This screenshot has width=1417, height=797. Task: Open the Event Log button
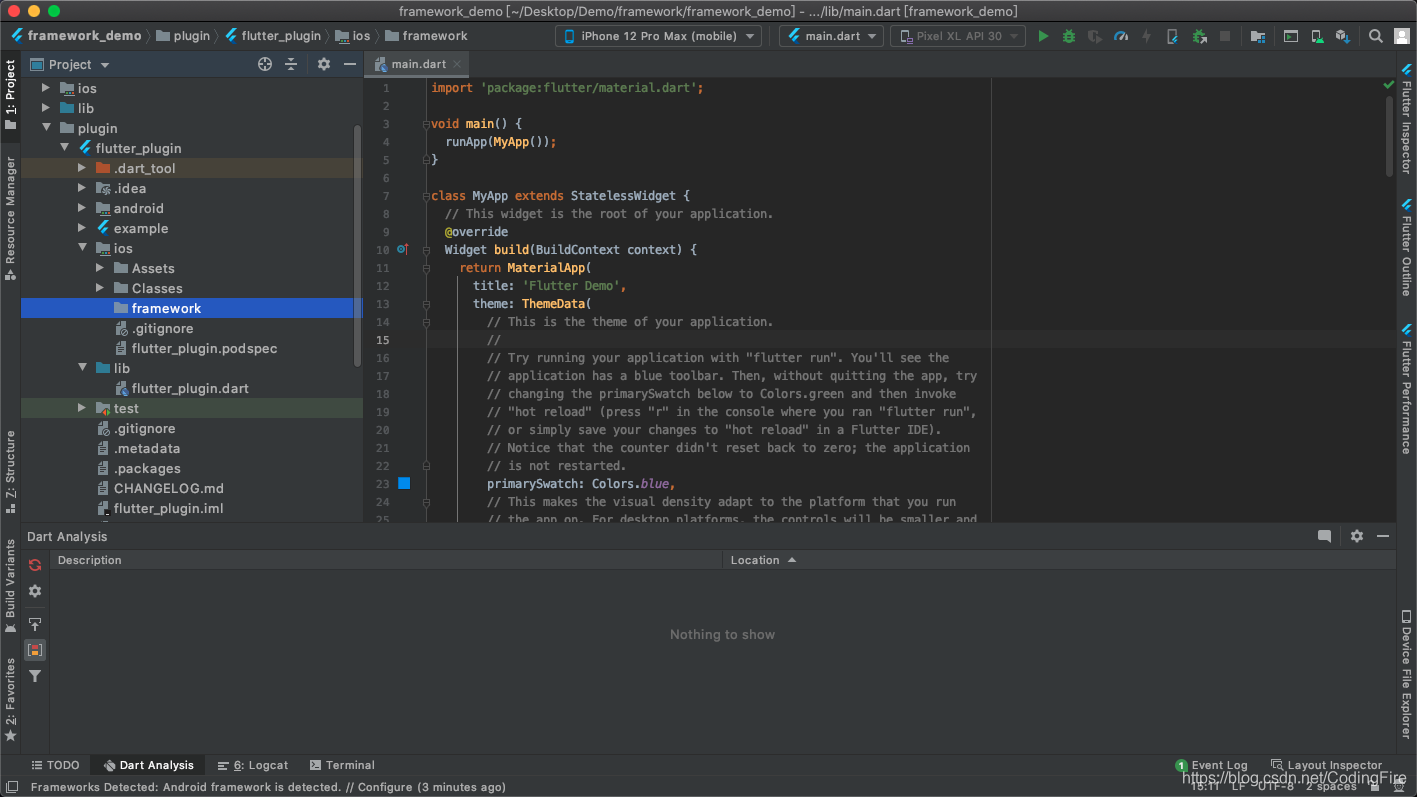click(x=1212, y=765)
